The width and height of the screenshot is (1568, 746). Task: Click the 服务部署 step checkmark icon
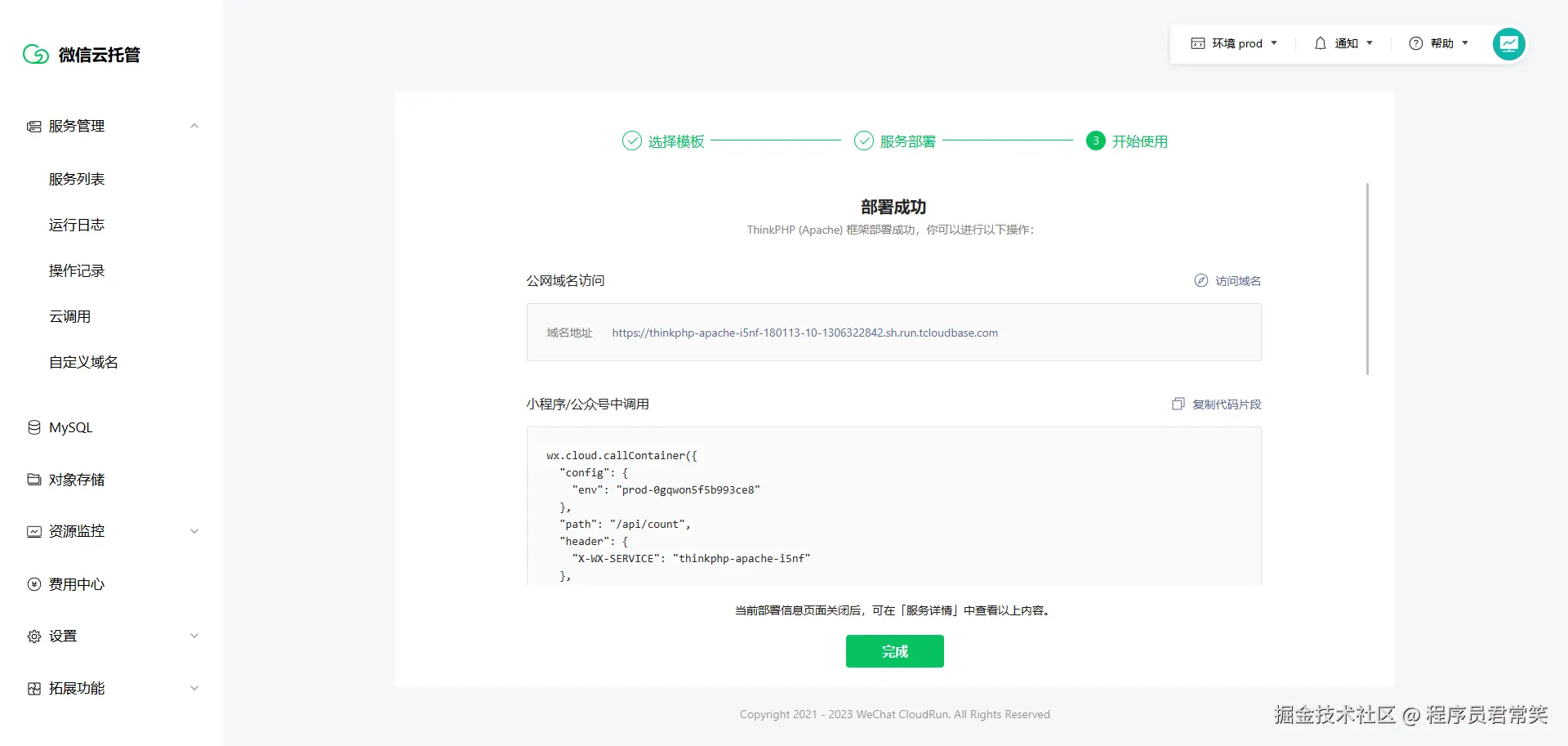(x=864, y=141)
